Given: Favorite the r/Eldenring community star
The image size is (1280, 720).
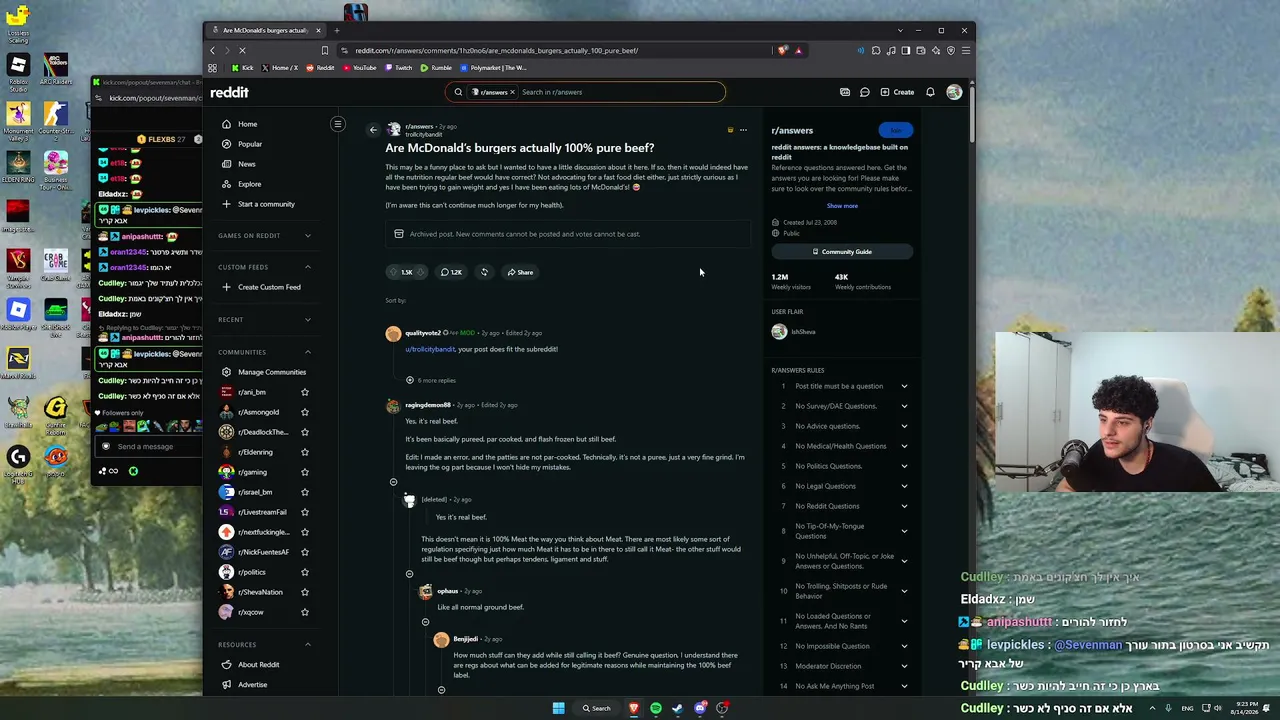Looking at the screenshot, I should [x=305, y=452].
